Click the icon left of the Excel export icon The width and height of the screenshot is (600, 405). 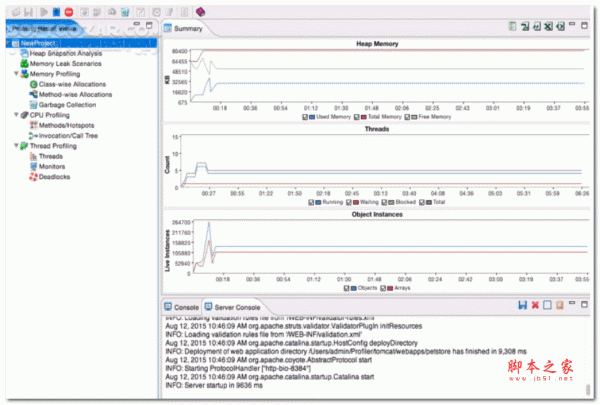[x=537, y=26]
